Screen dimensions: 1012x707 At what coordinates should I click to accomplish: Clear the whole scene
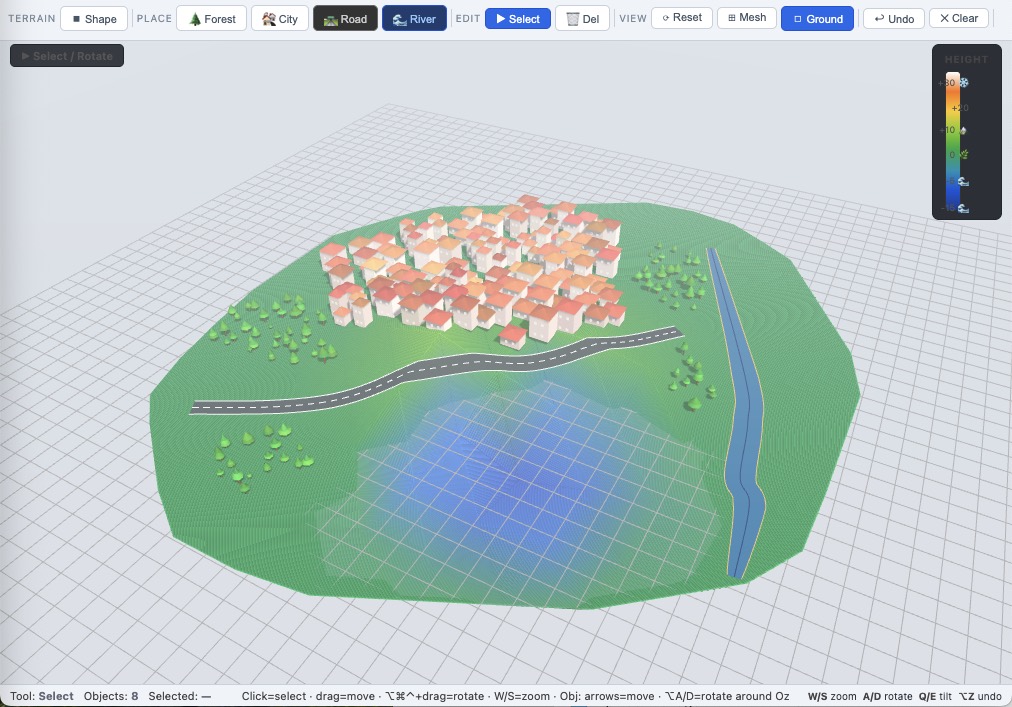[959, 18]
